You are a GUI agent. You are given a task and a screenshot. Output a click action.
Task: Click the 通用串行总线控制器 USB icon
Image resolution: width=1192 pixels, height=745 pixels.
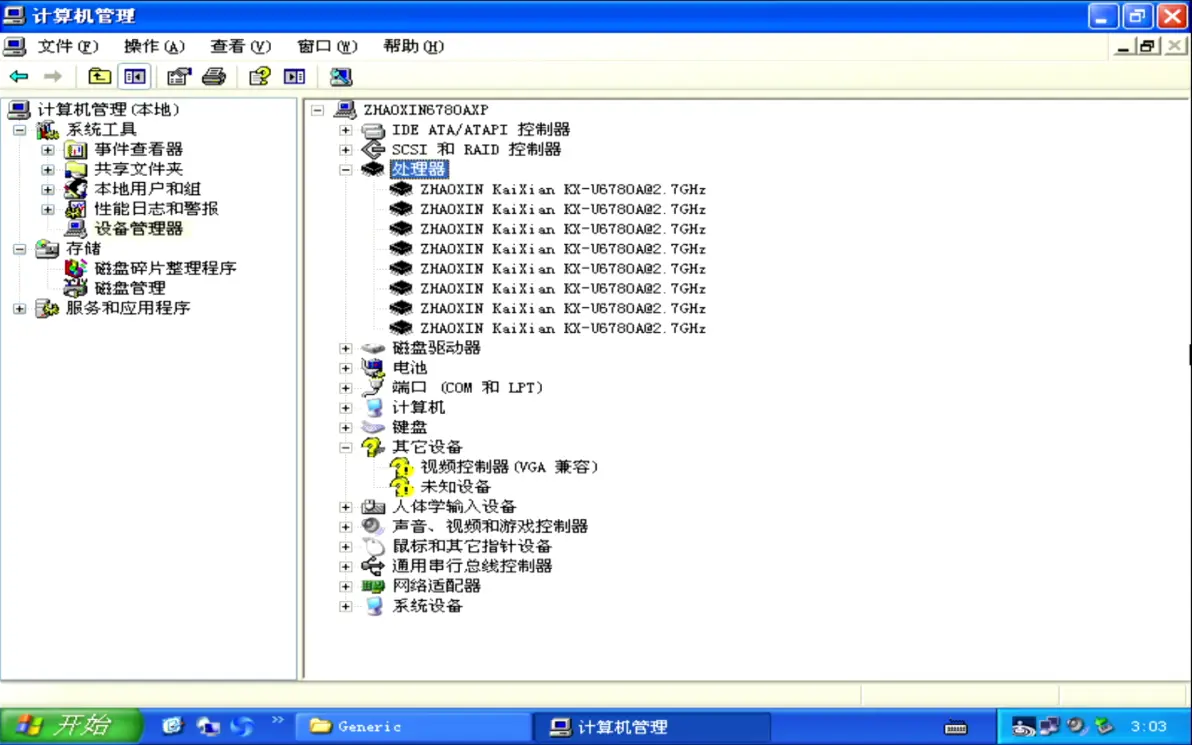pyautogui.click(x=372, y=566)
